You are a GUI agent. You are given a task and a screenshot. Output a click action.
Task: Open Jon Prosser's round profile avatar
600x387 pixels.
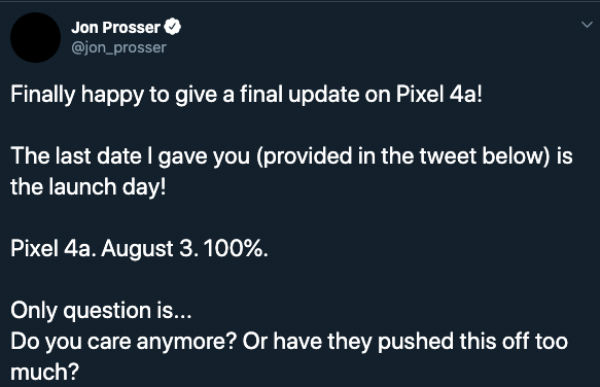tap(35, 38)
